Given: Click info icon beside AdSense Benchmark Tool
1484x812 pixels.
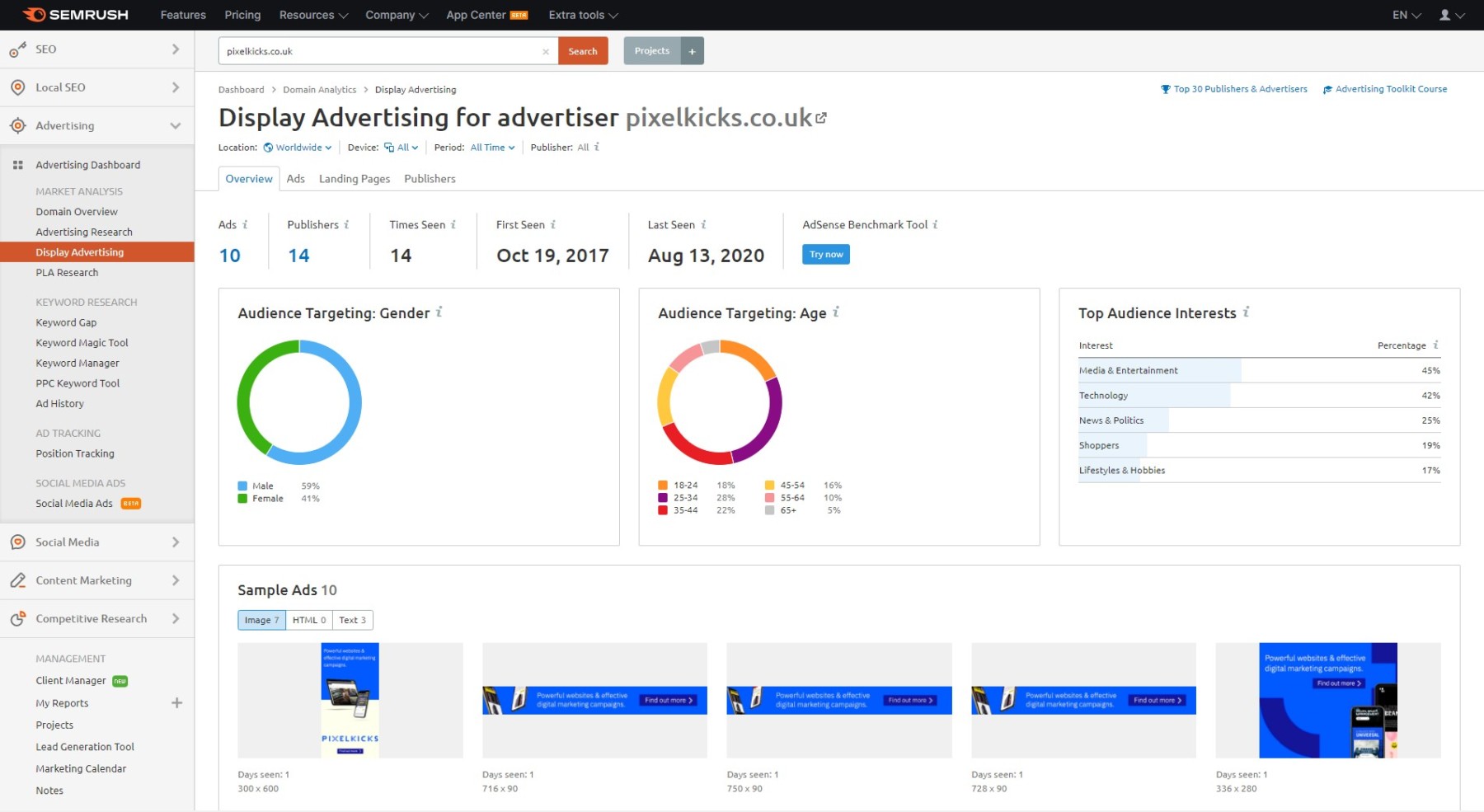Looking at the screenshot, I should pos(935,224).
